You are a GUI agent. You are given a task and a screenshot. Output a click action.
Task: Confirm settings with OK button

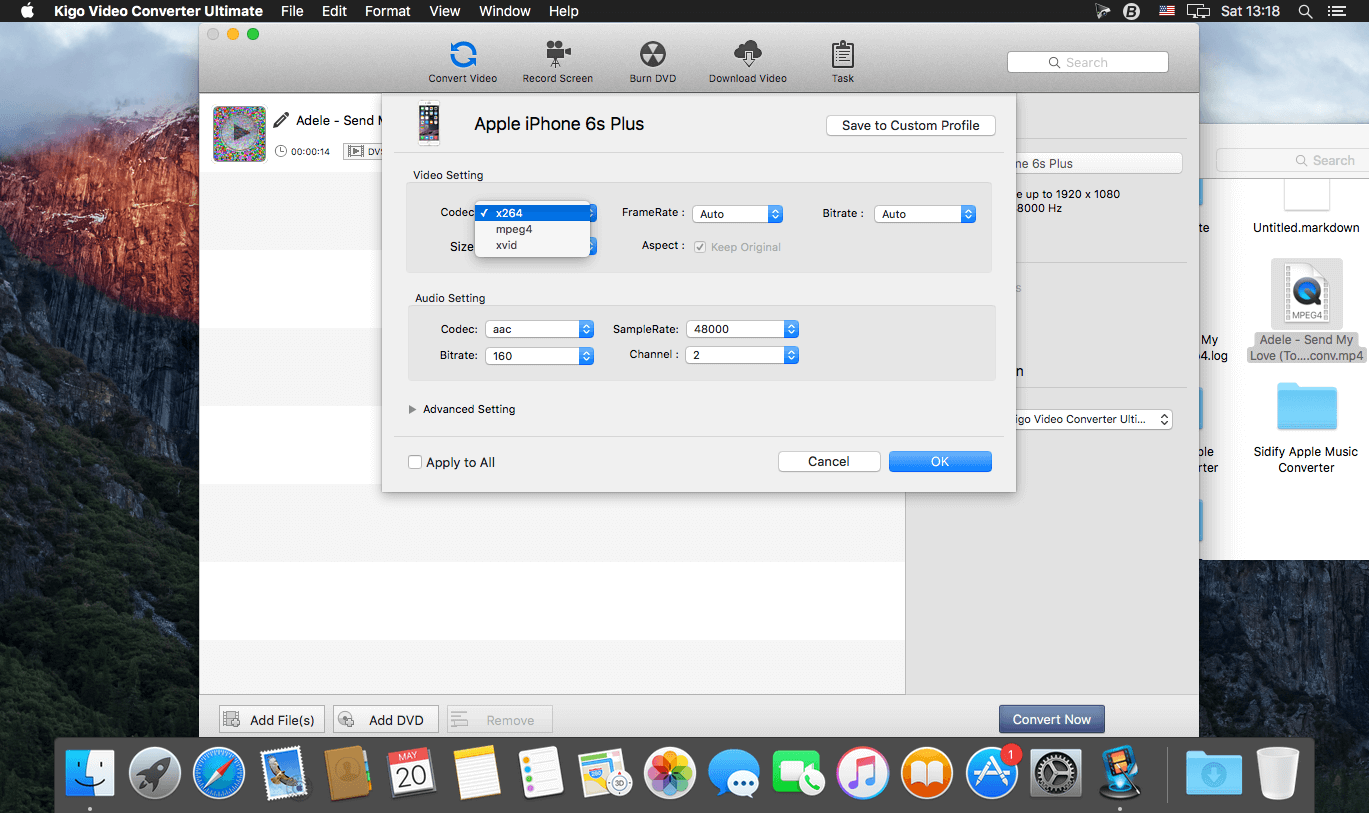940,461
